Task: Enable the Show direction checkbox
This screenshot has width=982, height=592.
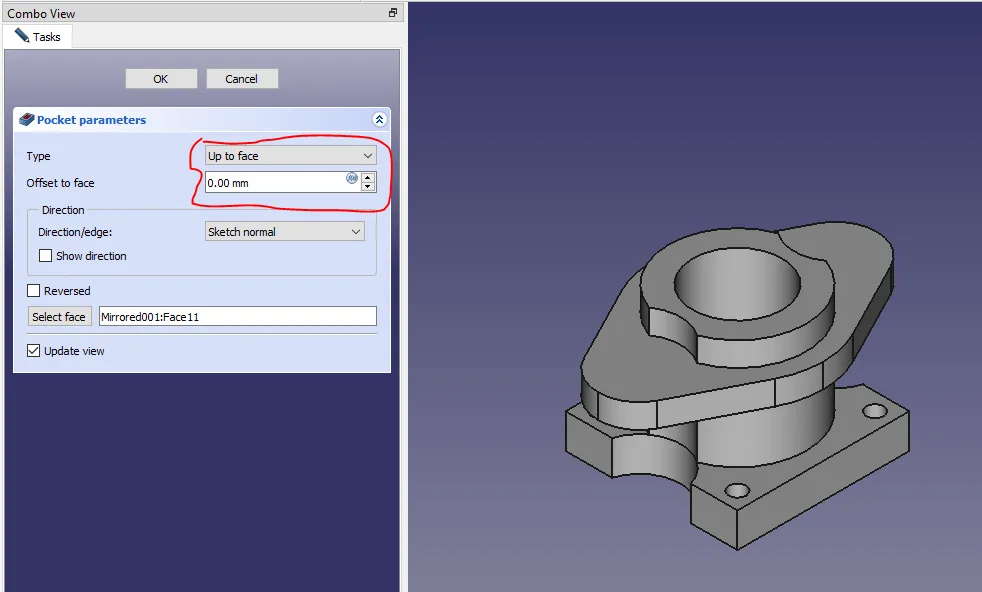Action: (x=45, y=256)
